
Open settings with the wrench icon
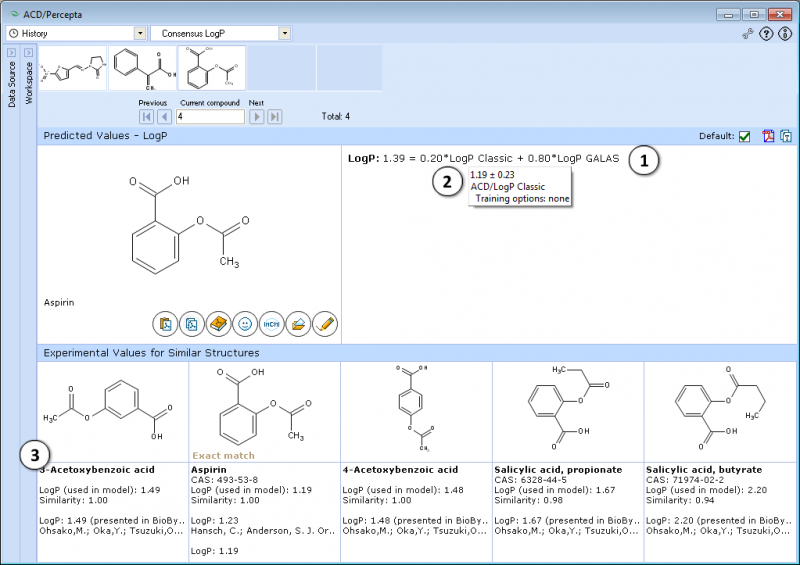coord(747,34)
